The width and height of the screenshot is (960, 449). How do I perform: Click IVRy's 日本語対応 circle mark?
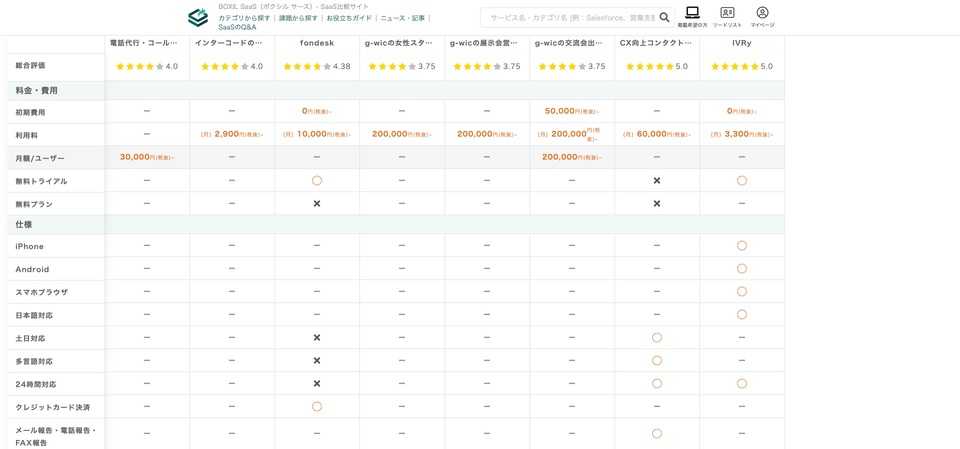coord(741,314)
